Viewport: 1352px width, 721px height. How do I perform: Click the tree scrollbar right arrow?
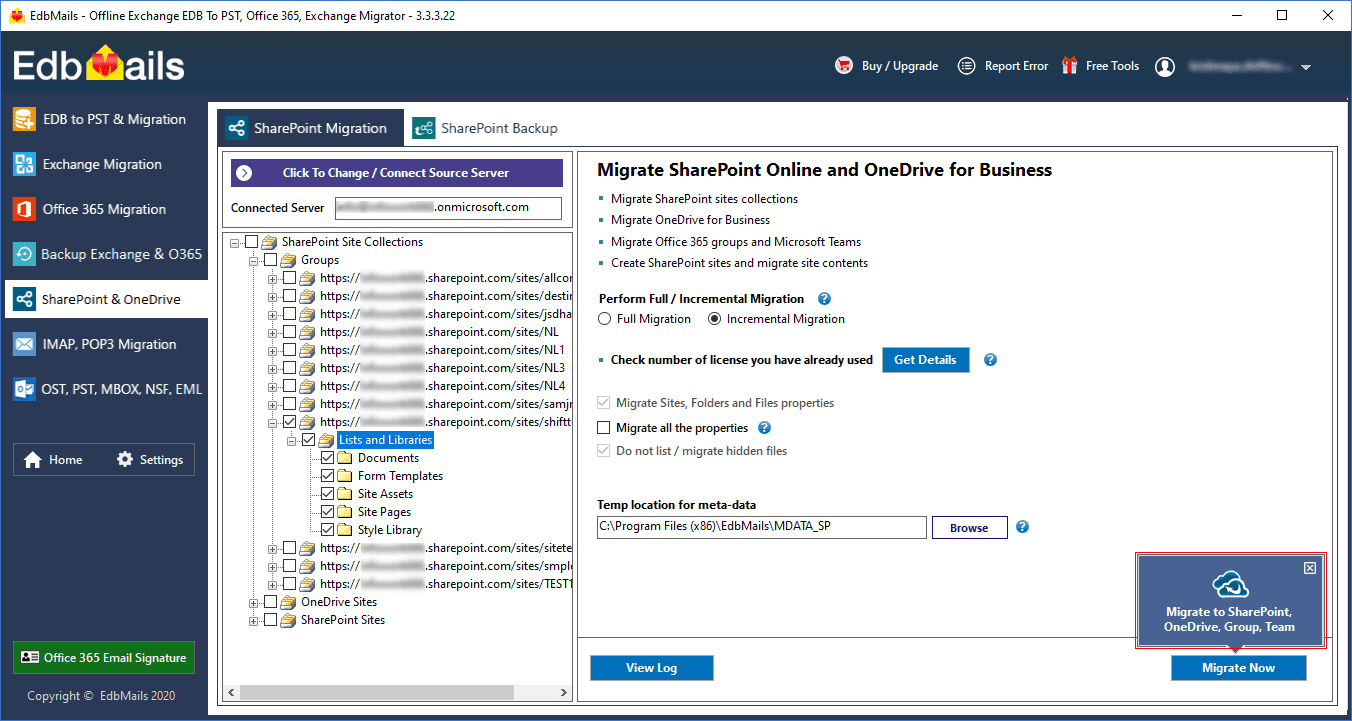[565, 692]
